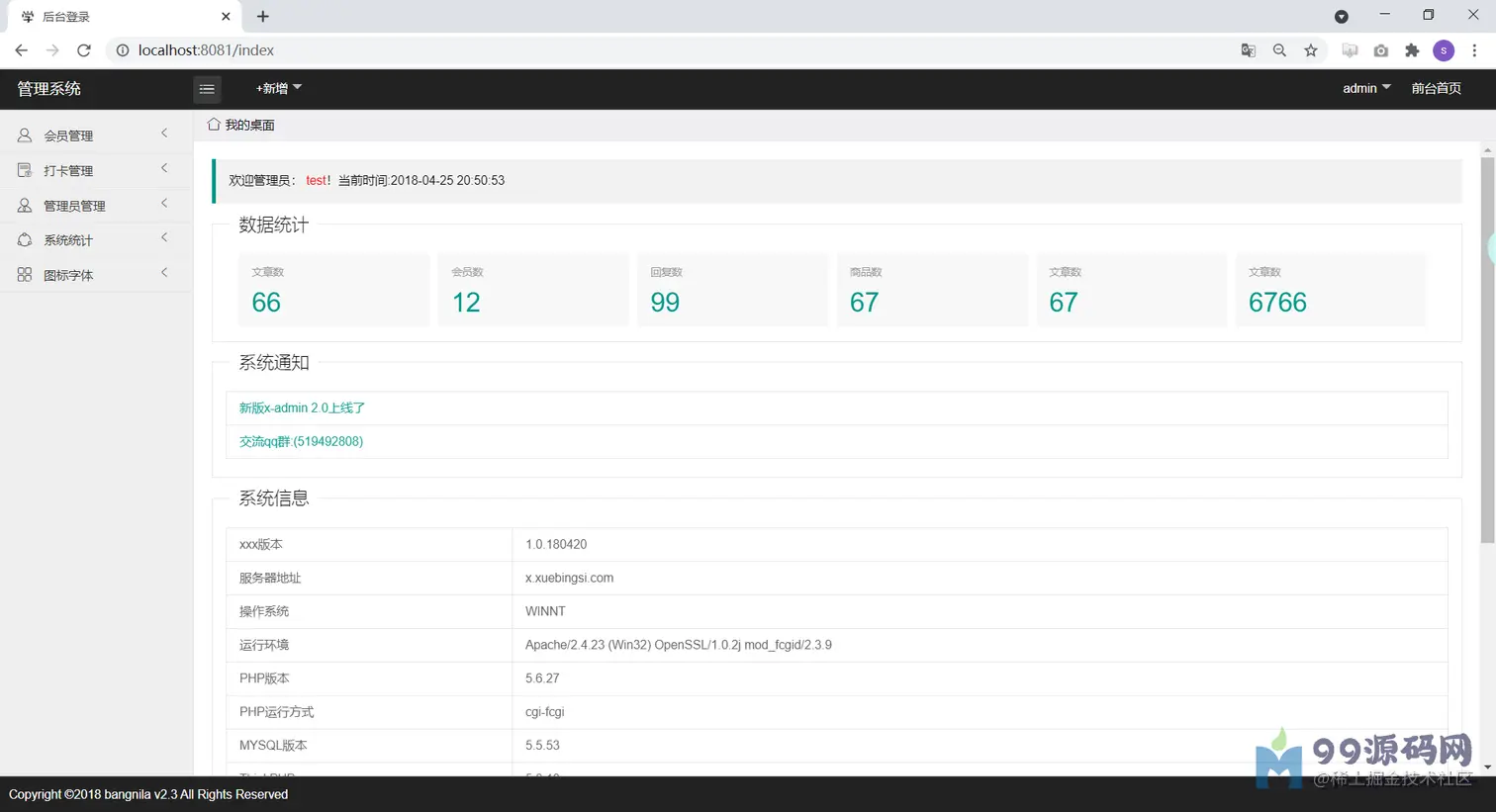Open the 图标字体 menu item
Screen dimensions: 1496x812
click(x=96, y=275)
